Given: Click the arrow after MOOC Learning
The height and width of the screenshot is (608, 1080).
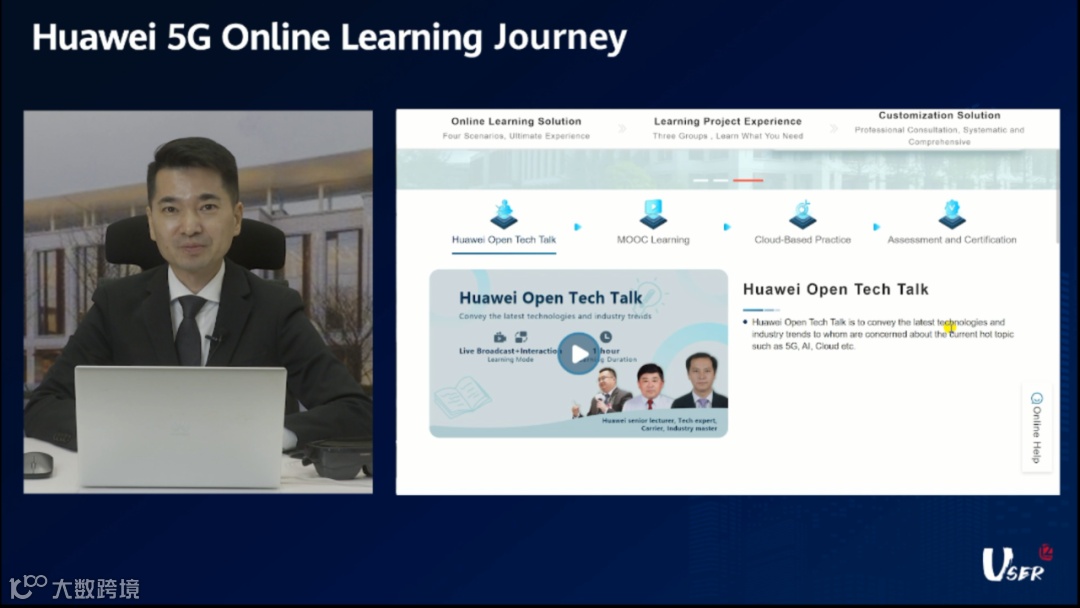Looking at the screenshot, I should pyautogui.click(x=727, y=227).
